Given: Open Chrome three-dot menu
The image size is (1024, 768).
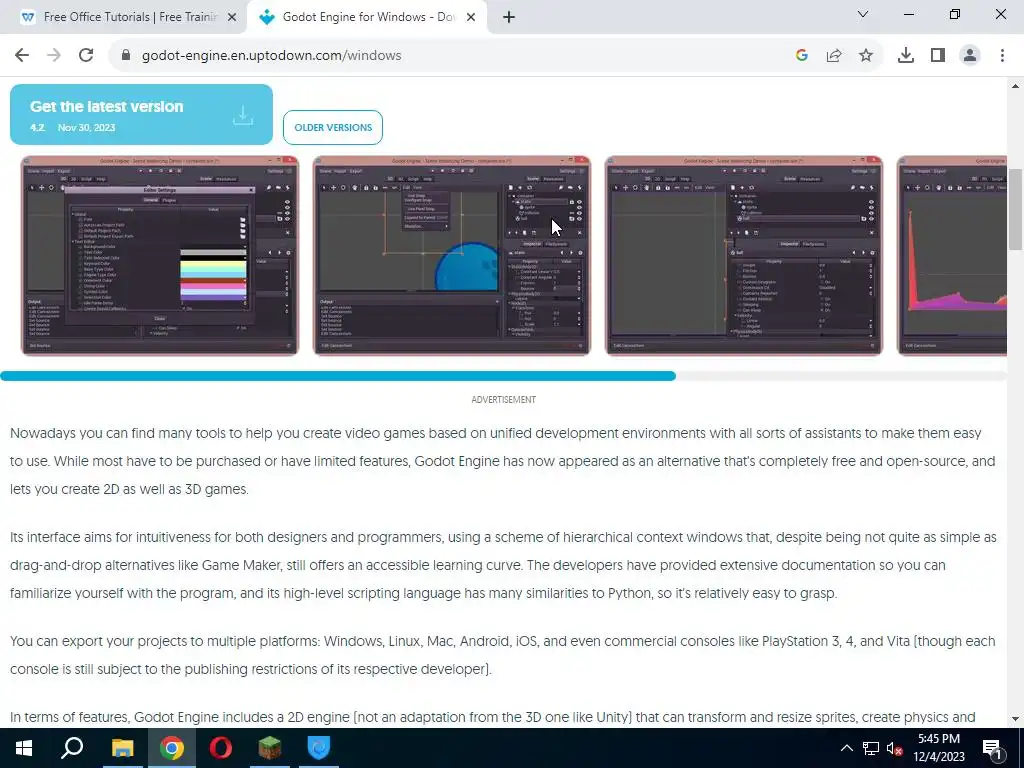Looking at the screenshot, I should click(x=1002, y=56).
